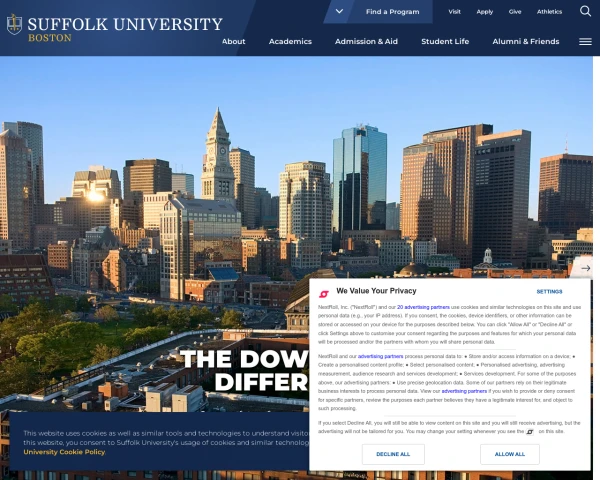
Task: Click the 20 advertising partners link
Action: coord(423,307)
